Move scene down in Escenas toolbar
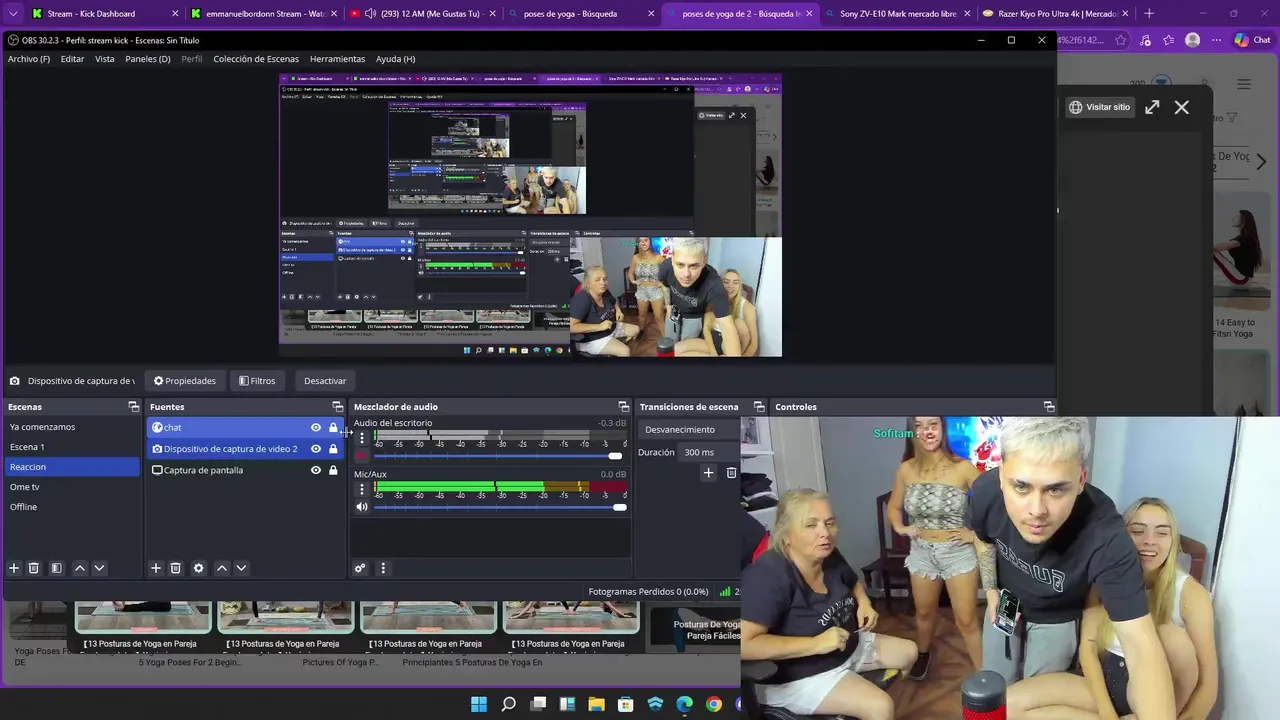The width and height of the screenshot is (1280, 720). click(99, 568)
